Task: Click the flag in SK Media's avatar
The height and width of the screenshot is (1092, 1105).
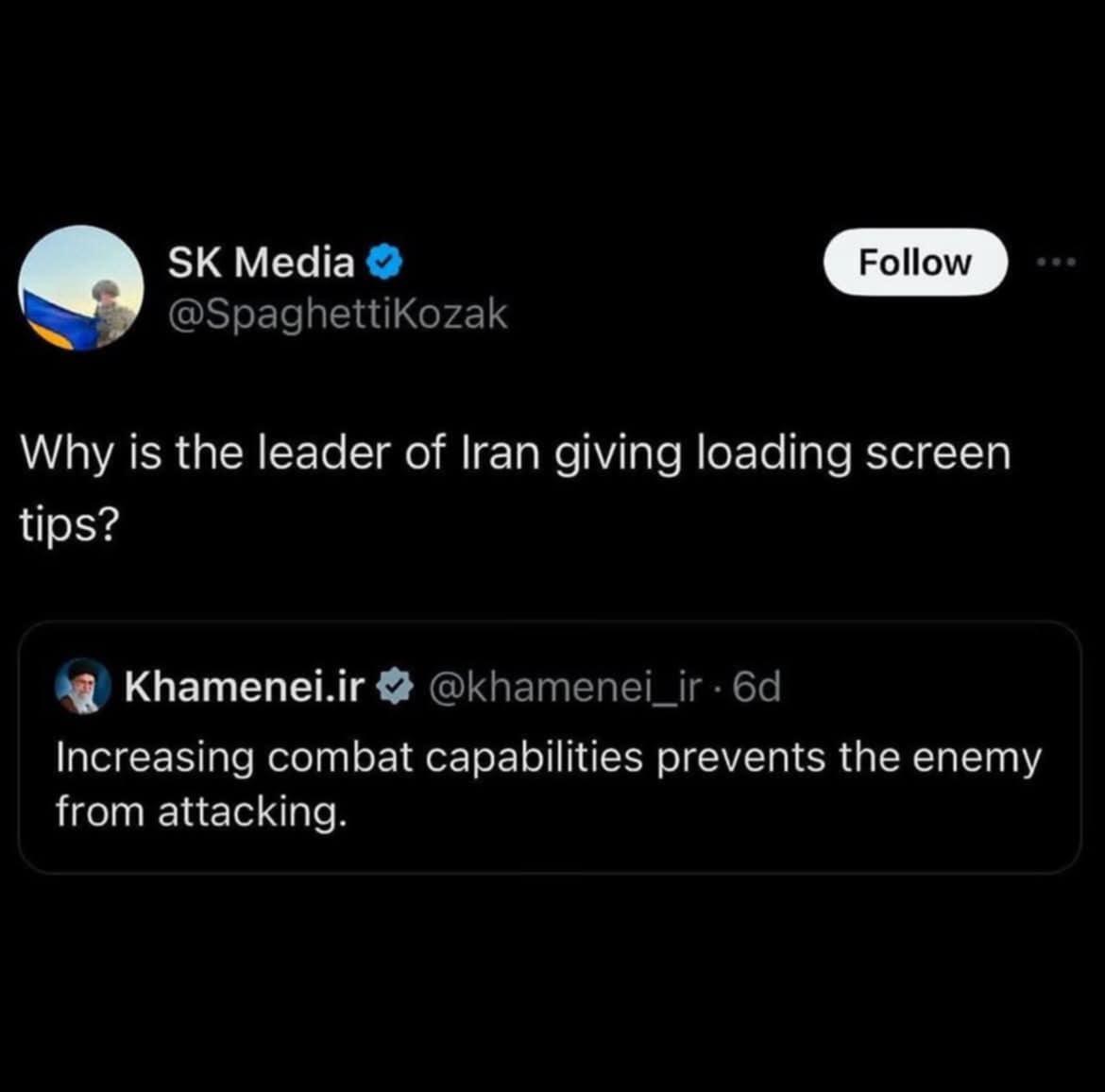Action: tap(57, 318)
